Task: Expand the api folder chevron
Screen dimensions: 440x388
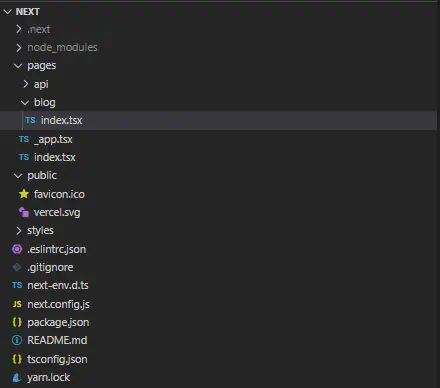Action: [25, 84]
